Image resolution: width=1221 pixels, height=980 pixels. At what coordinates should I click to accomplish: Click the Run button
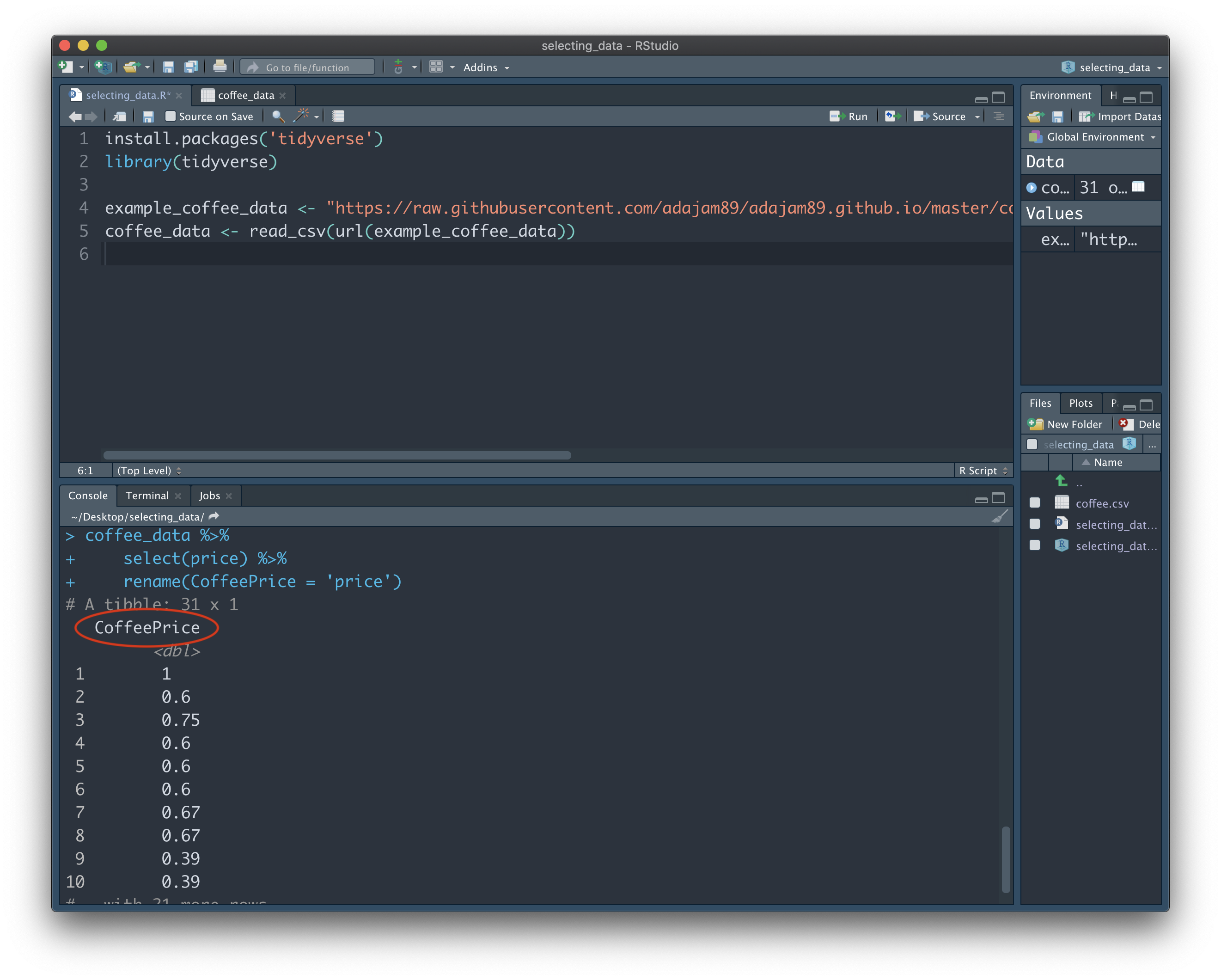coord(849,116)
